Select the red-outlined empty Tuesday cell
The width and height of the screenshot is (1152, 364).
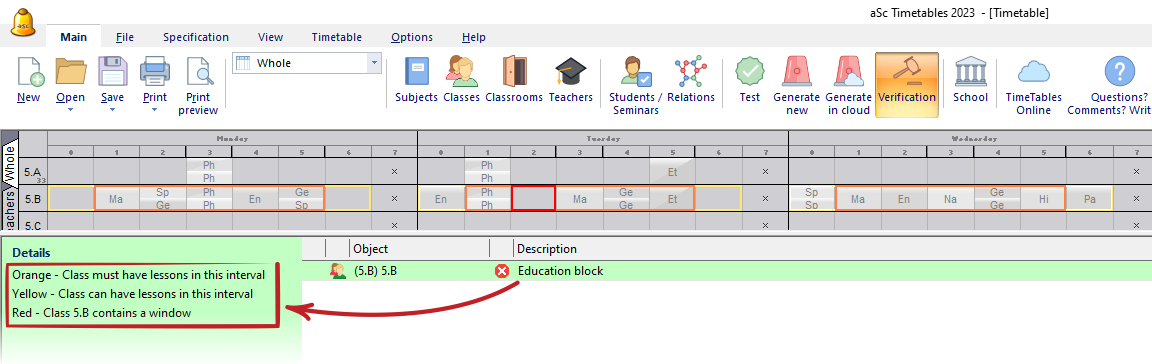pyautogui.click(x=533, y=199)
